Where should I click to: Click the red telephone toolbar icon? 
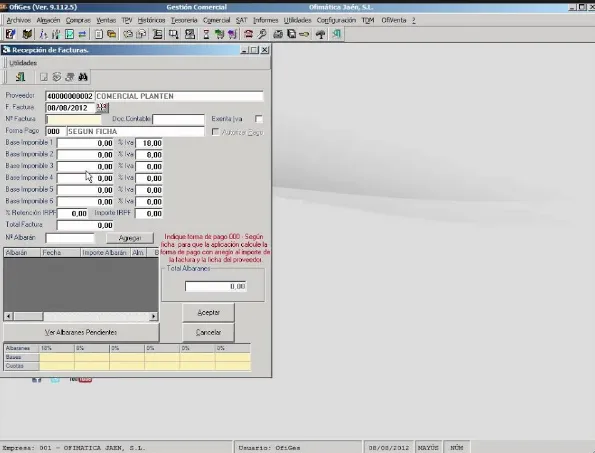[x=248, y=35]
